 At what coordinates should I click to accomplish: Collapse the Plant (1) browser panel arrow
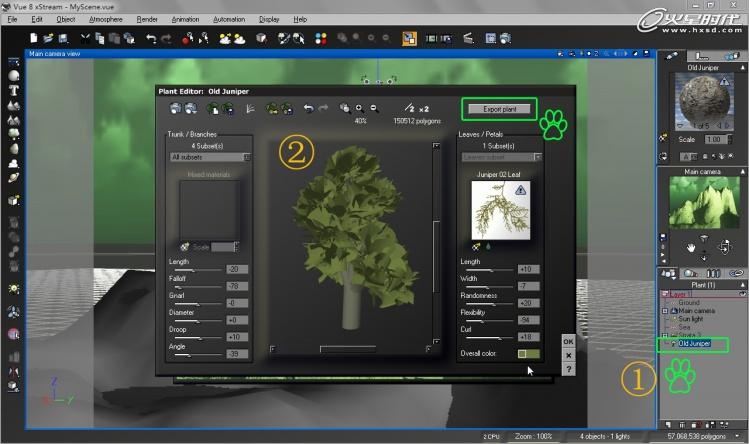tap(742, 285)
